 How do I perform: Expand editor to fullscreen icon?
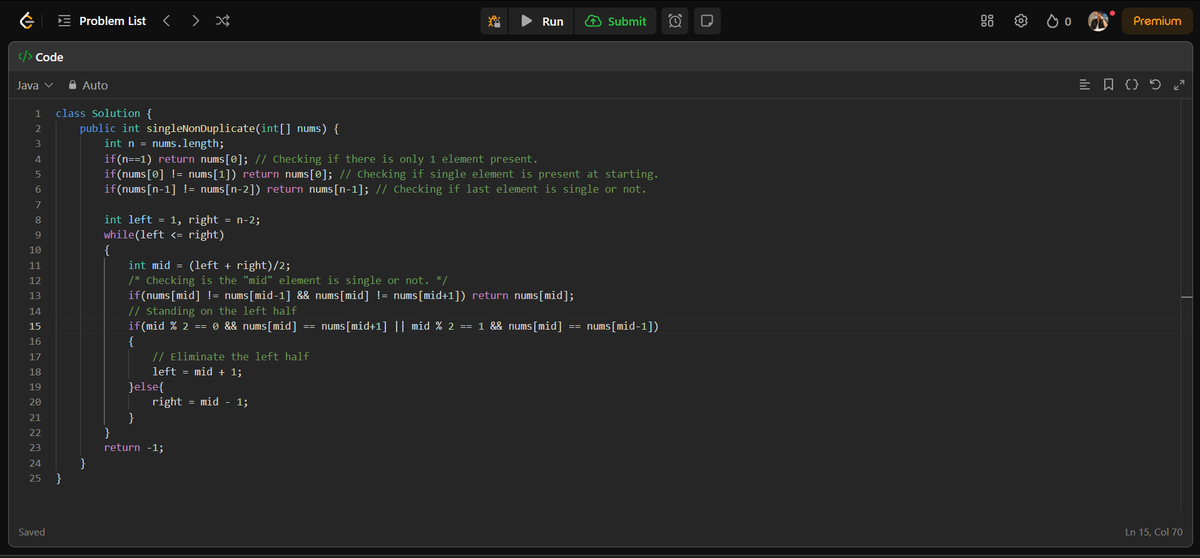[1179, 86]
